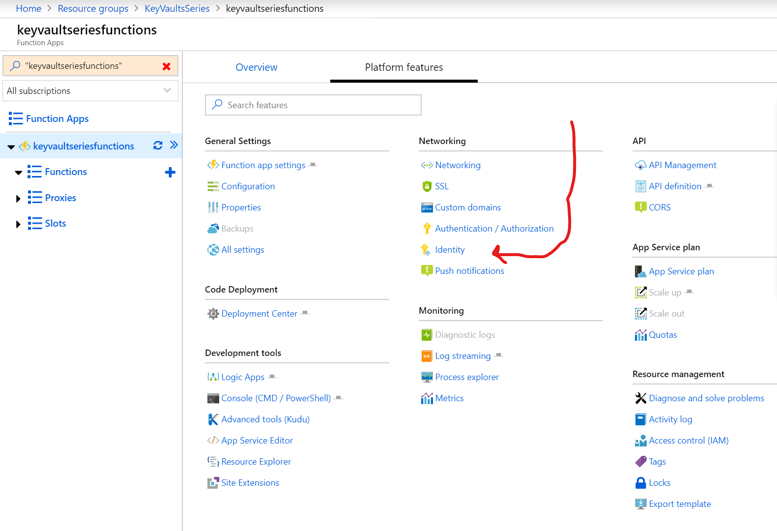
Task: Expand the Proxies tree node
Action: [x=18, y=198]
